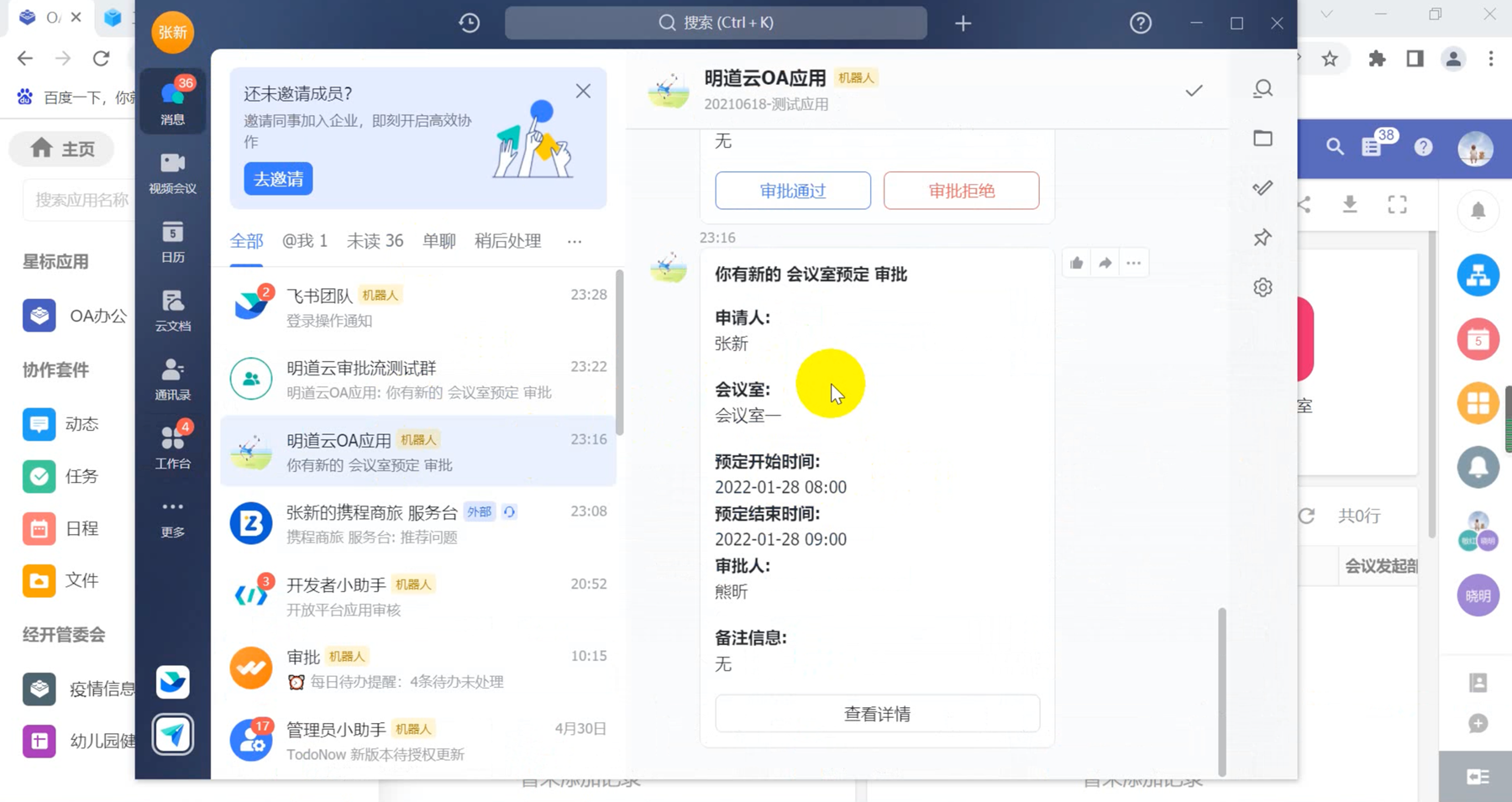Image resolution: width=1512 pixels, height=802 pixels.
Task: Click the 搜索应用名称 search field
Action: point(79,200)
